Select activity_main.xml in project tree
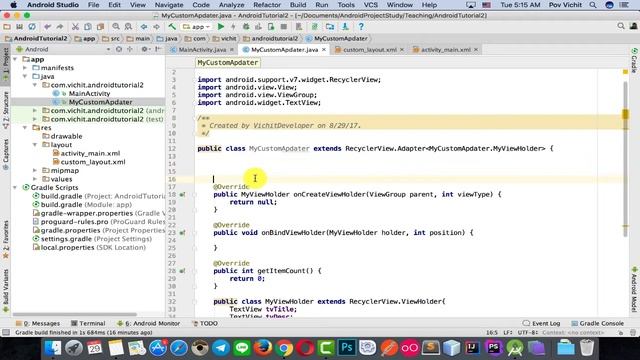 tap(90, 153)
